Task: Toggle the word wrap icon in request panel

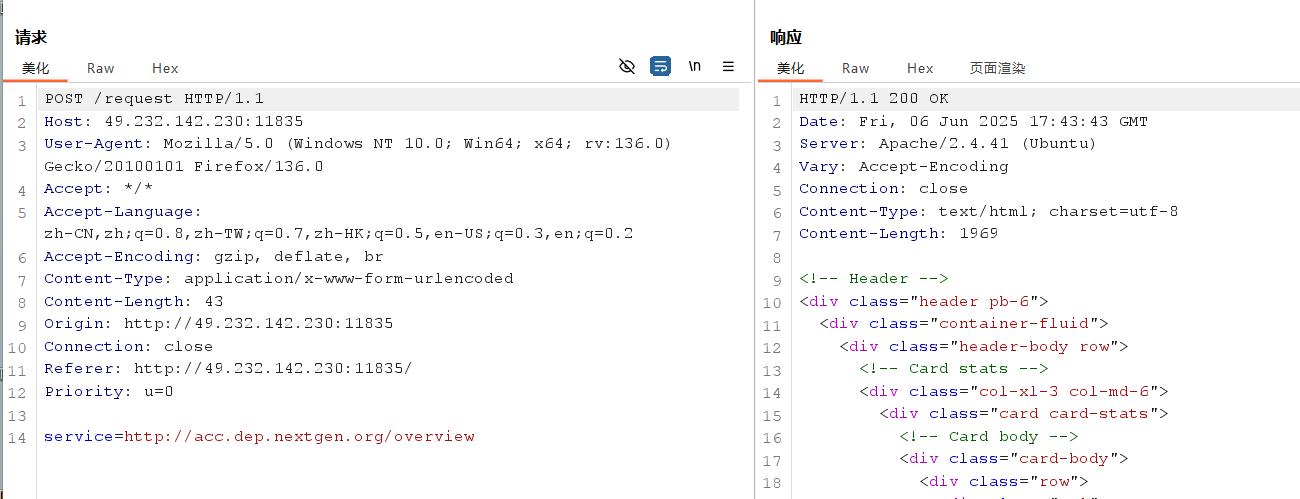Action: pyautogui.click(x=660, y=67)
